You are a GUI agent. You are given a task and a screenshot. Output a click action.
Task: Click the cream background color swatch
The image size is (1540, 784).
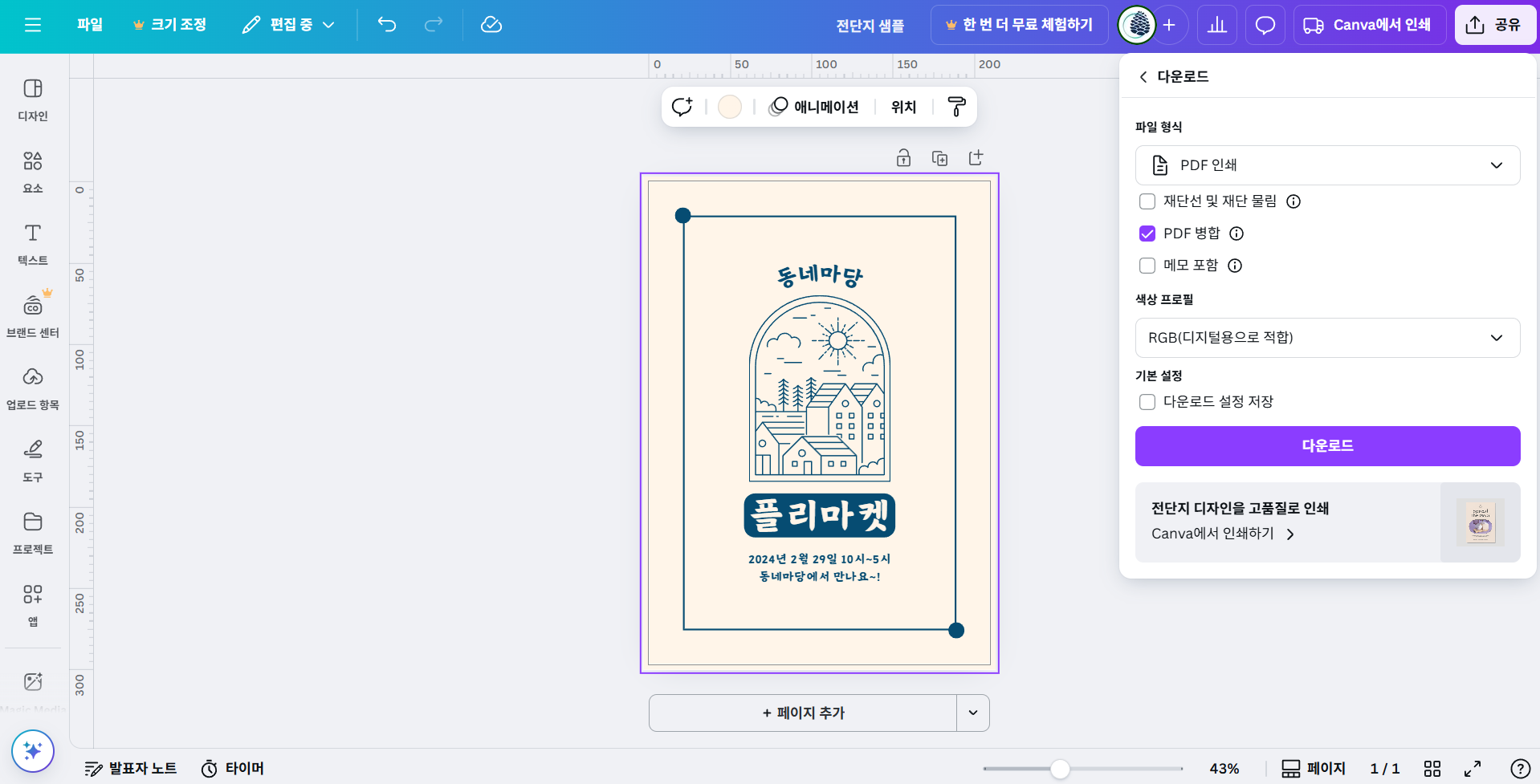pyautogui.click(x=730, y=107)
